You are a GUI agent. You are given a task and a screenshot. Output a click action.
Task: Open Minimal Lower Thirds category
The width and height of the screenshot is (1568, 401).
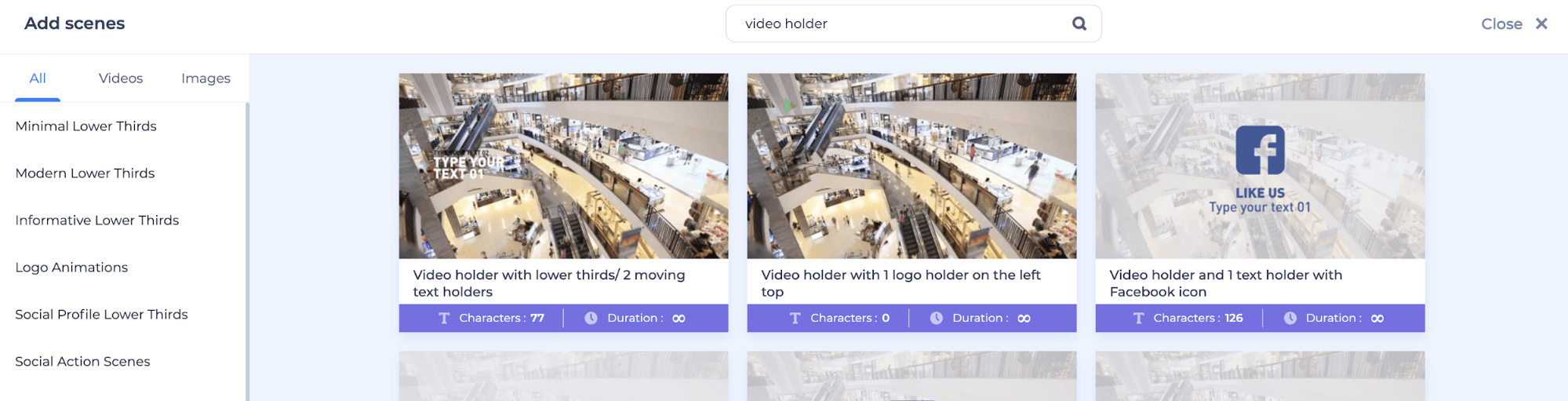[x=86, y=126]
